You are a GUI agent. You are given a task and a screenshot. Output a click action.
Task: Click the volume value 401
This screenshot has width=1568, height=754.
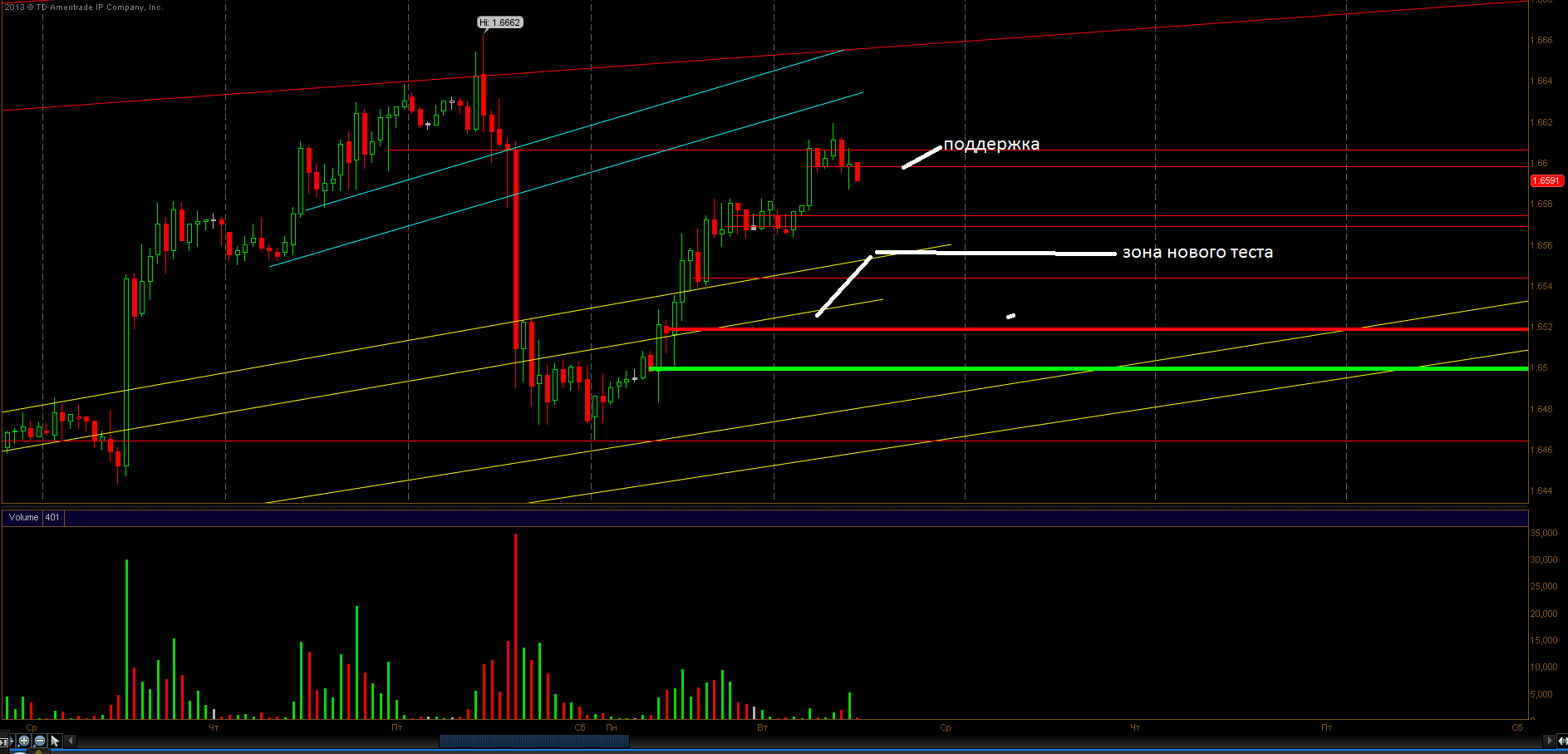point(52,518)
